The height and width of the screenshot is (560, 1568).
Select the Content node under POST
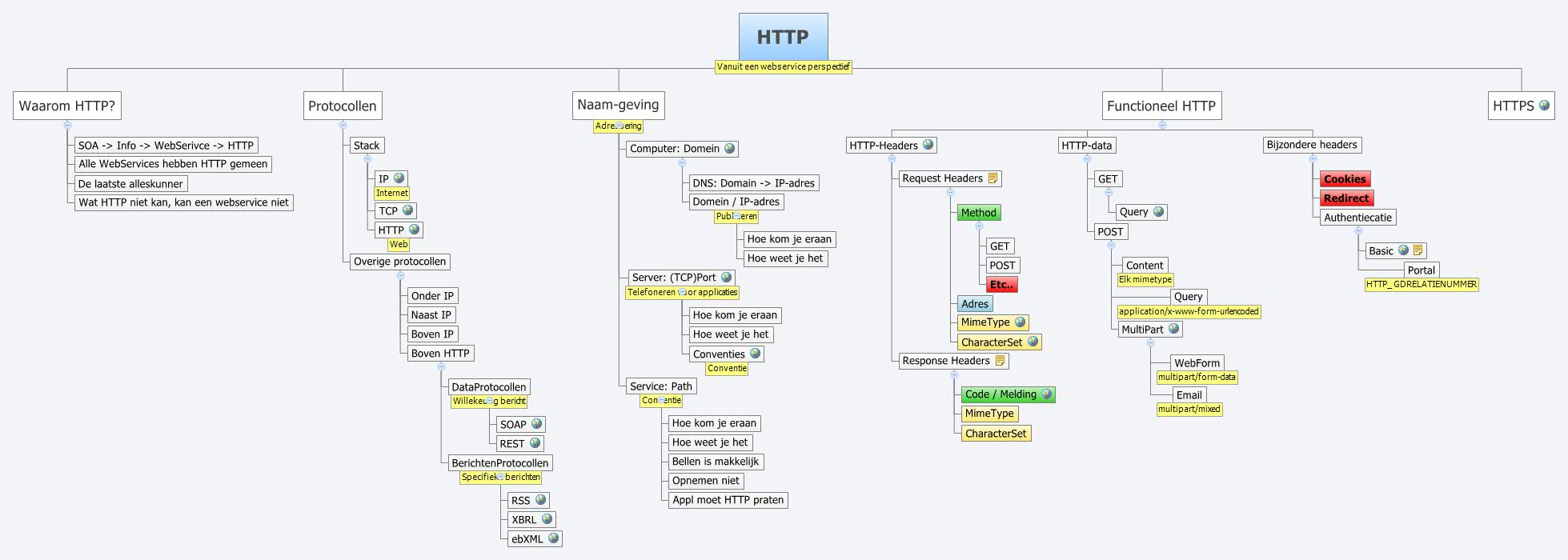tap(1145, 265)
